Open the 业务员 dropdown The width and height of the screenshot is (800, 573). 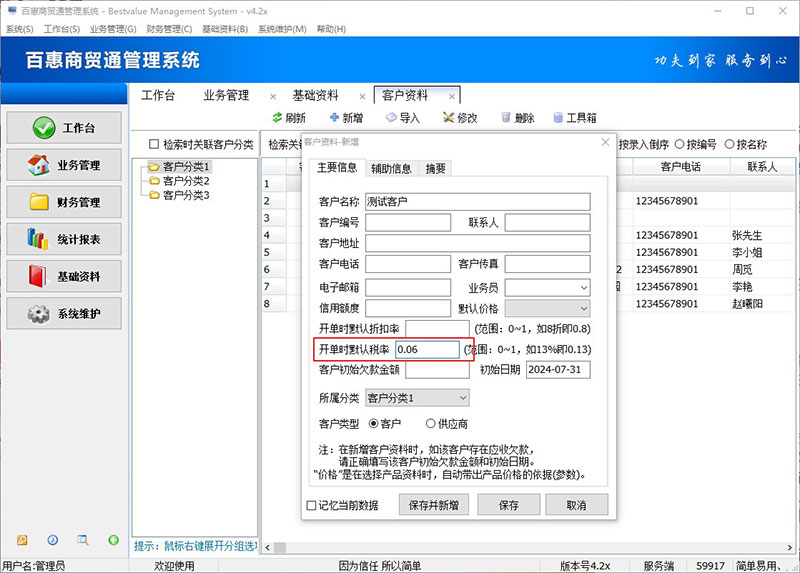pyautogui.click(x=582, y=287)
